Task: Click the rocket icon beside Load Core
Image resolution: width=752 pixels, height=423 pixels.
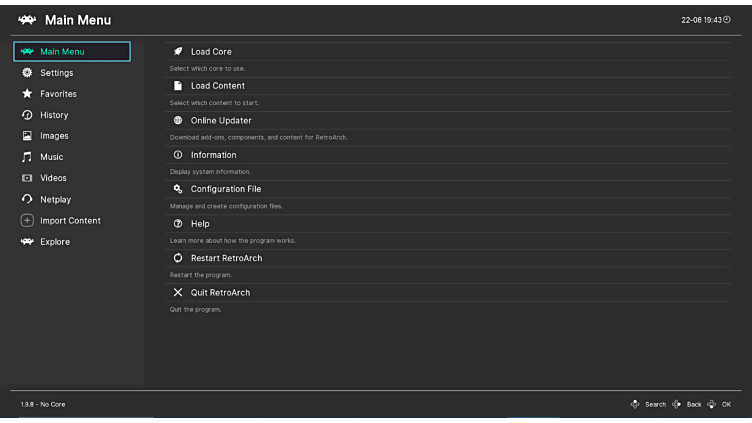Action: click(178, 51)
